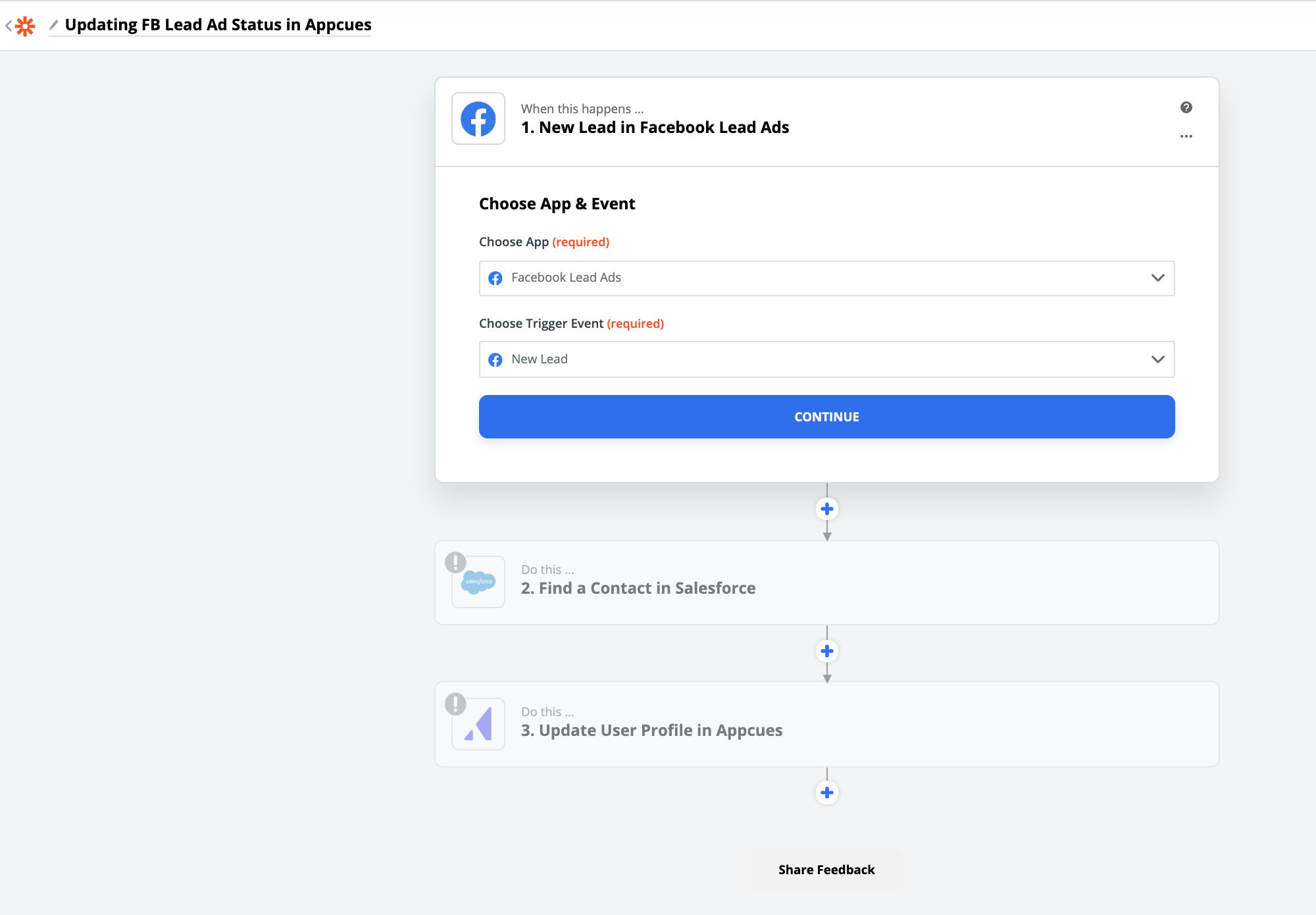Rename the Zap title 'Updating FB Lead Ad Status in Appcues'
Viewport: 1316px width, 915px height.
point(218,25)
